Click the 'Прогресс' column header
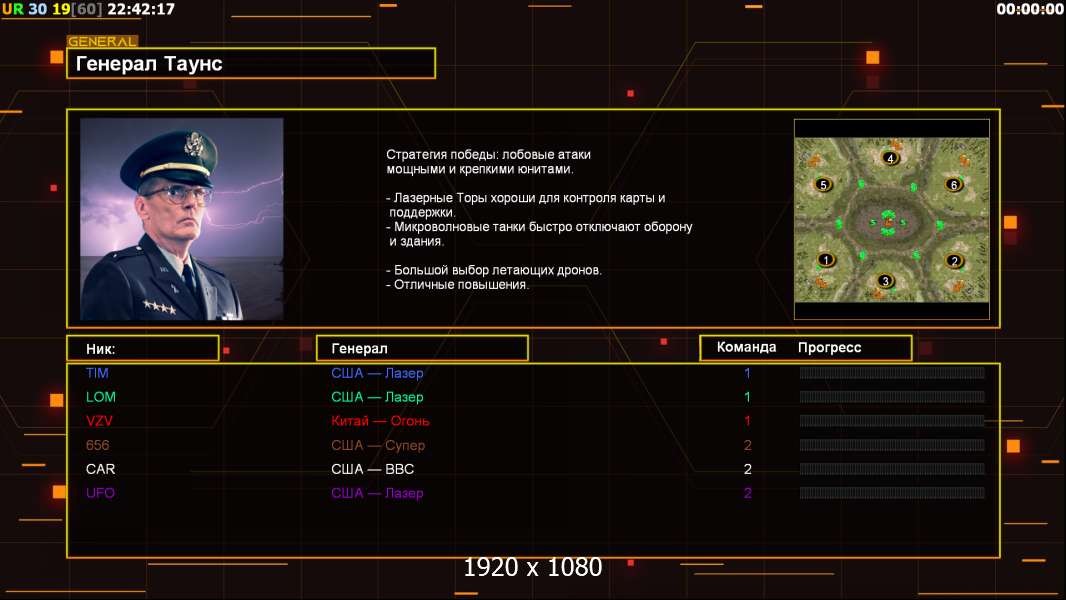Screen dimensions: 1066x600 [x=829, y=347]
